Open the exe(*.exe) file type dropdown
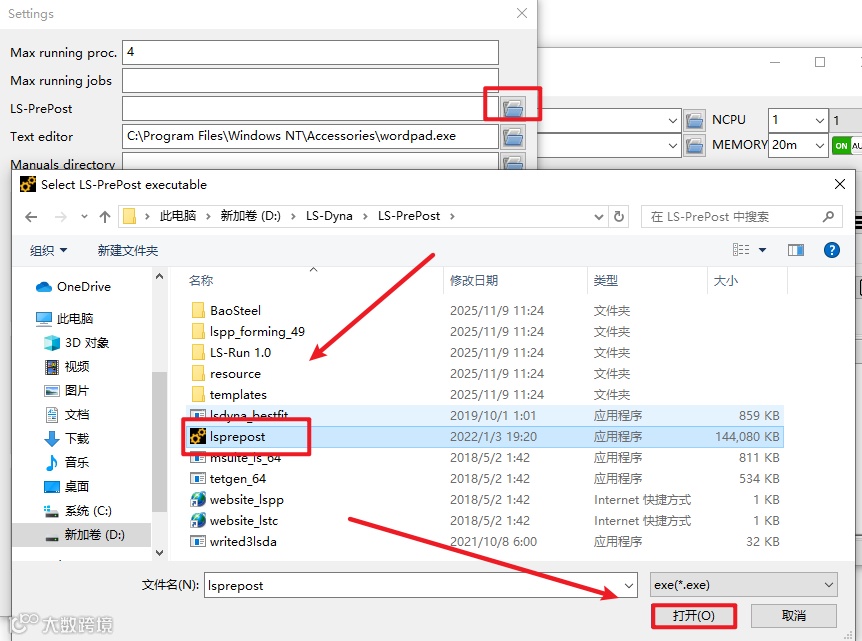The width and height of the screenshot is (862, 641). pos(743,585)
